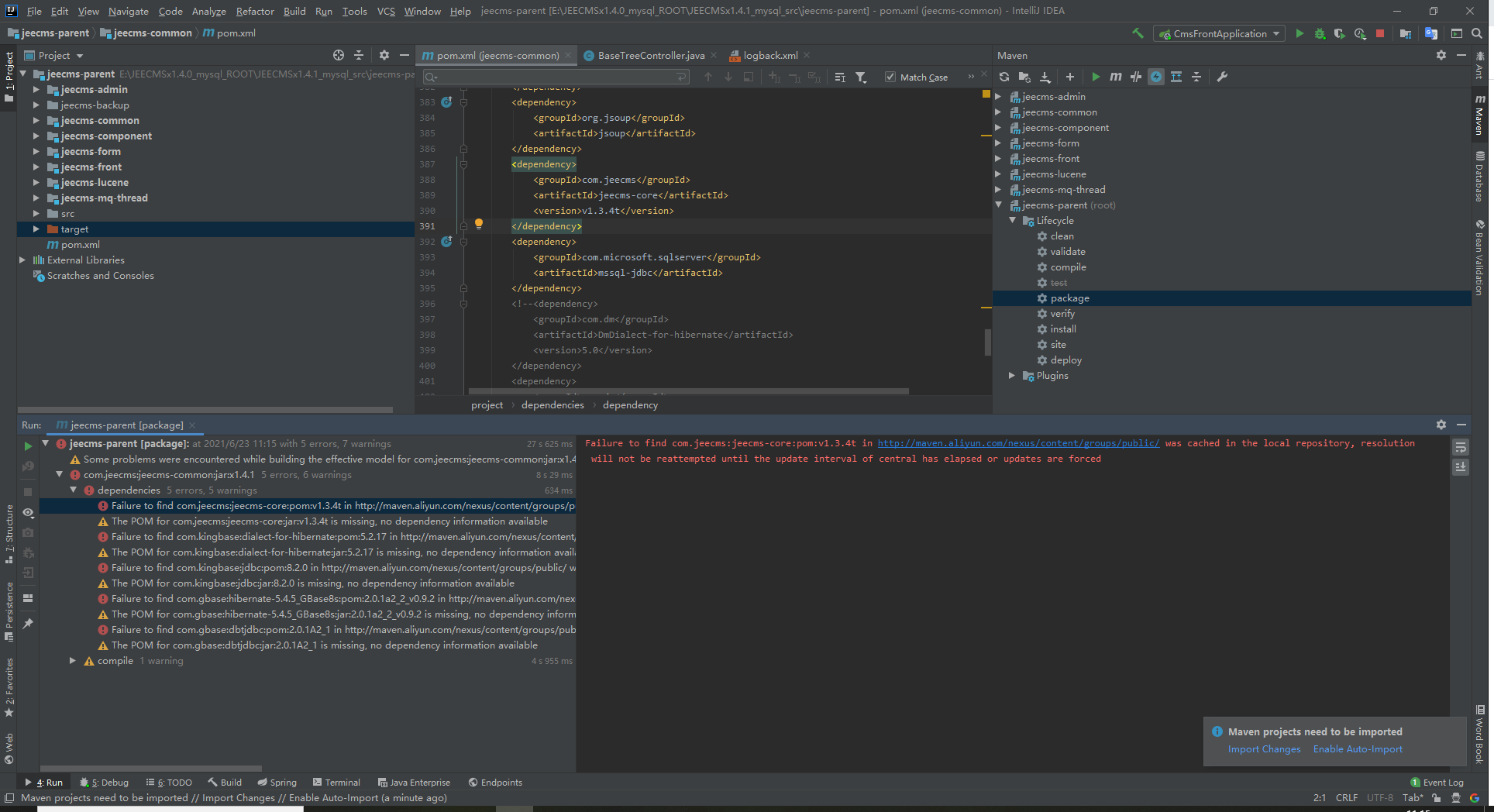1494x812 pixels.
Task: Open Maven Settings wrench icon
Action: click(x=1222, y=77)
